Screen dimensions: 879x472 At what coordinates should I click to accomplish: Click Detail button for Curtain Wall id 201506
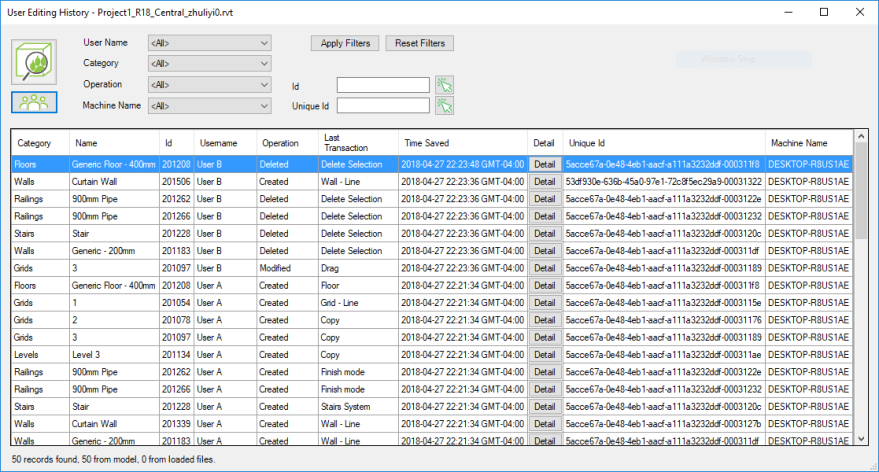click(544, 181)
